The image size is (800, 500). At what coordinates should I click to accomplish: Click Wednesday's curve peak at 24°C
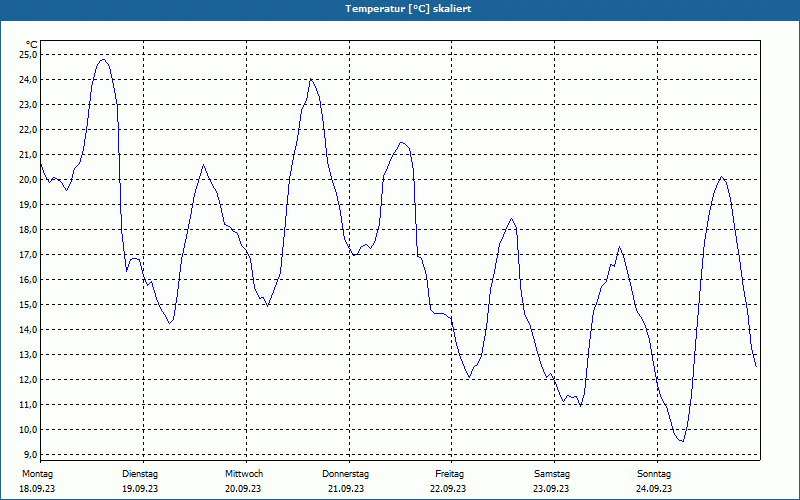[310, 79]
